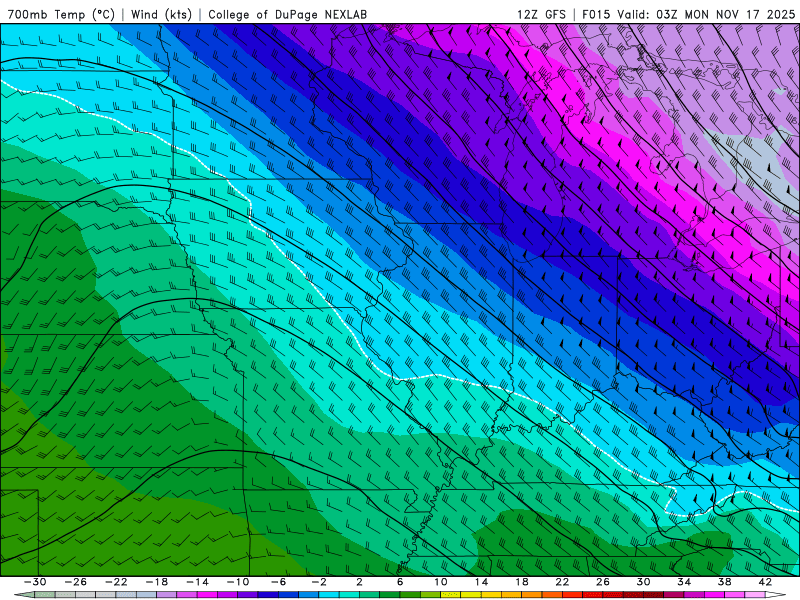This screenshot has height=600, width=800.
Task: Click the -6 legend label
Action: click(x=278, y=582)
